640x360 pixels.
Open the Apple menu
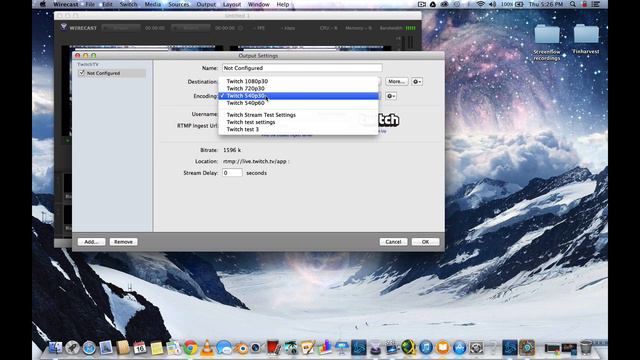42,4
